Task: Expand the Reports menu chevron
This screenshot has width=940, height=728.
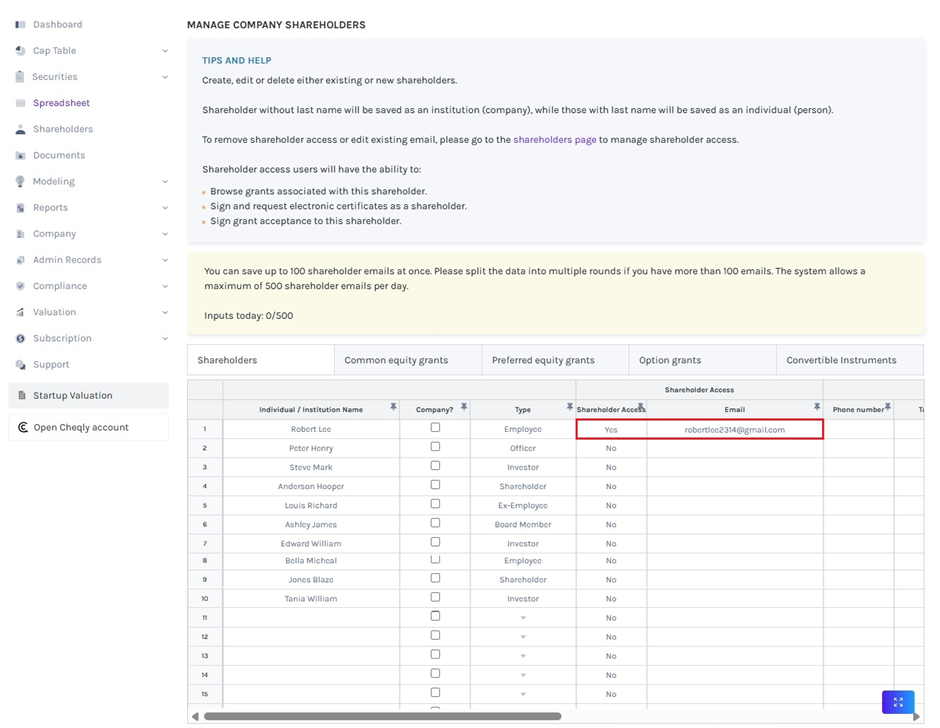Action: pyautogui.click(x=165, y=208)
